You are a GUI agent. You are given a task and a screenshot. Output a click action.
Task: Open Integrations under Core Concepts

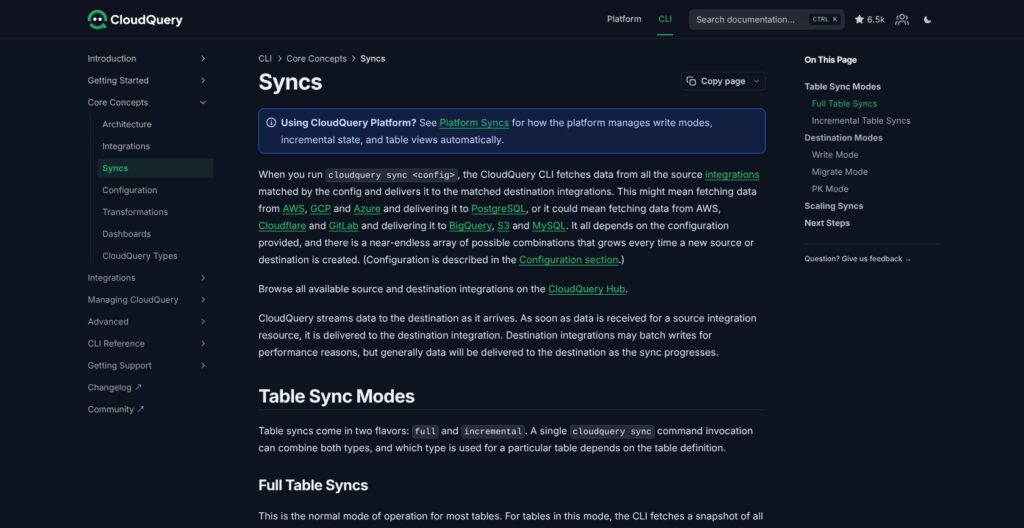point(126,146)
